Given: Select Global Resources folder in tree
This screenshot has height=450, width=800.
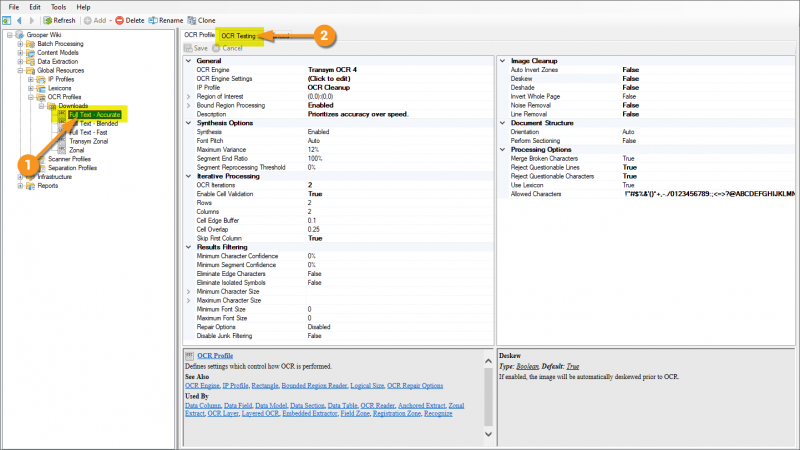Looking at the screenshot, I should click(x=61, y=70).
